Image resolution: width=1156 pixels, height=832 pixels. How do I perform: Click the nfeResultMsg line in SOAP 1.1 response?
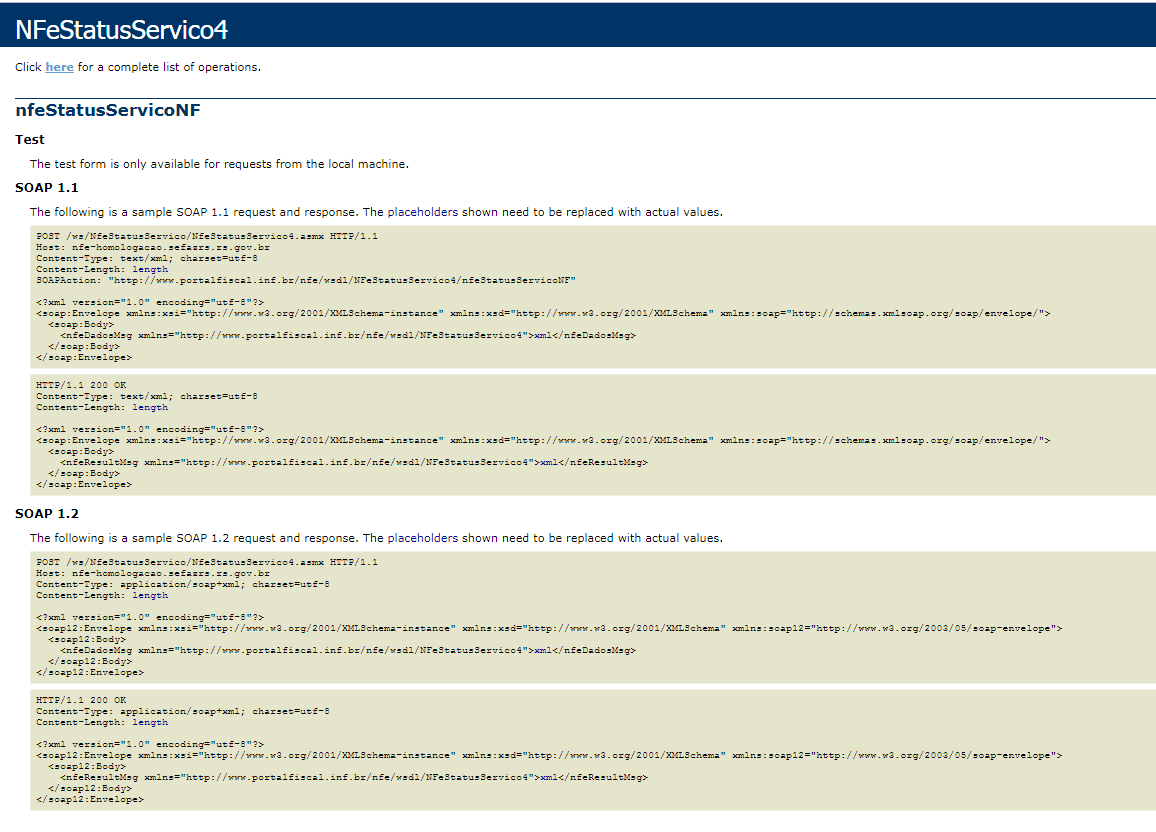point(354,463)
